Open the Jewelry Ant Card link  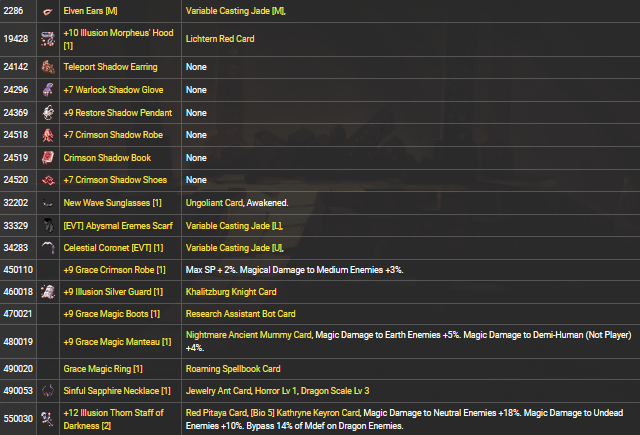pyautogui.click(x=218, y=391)
